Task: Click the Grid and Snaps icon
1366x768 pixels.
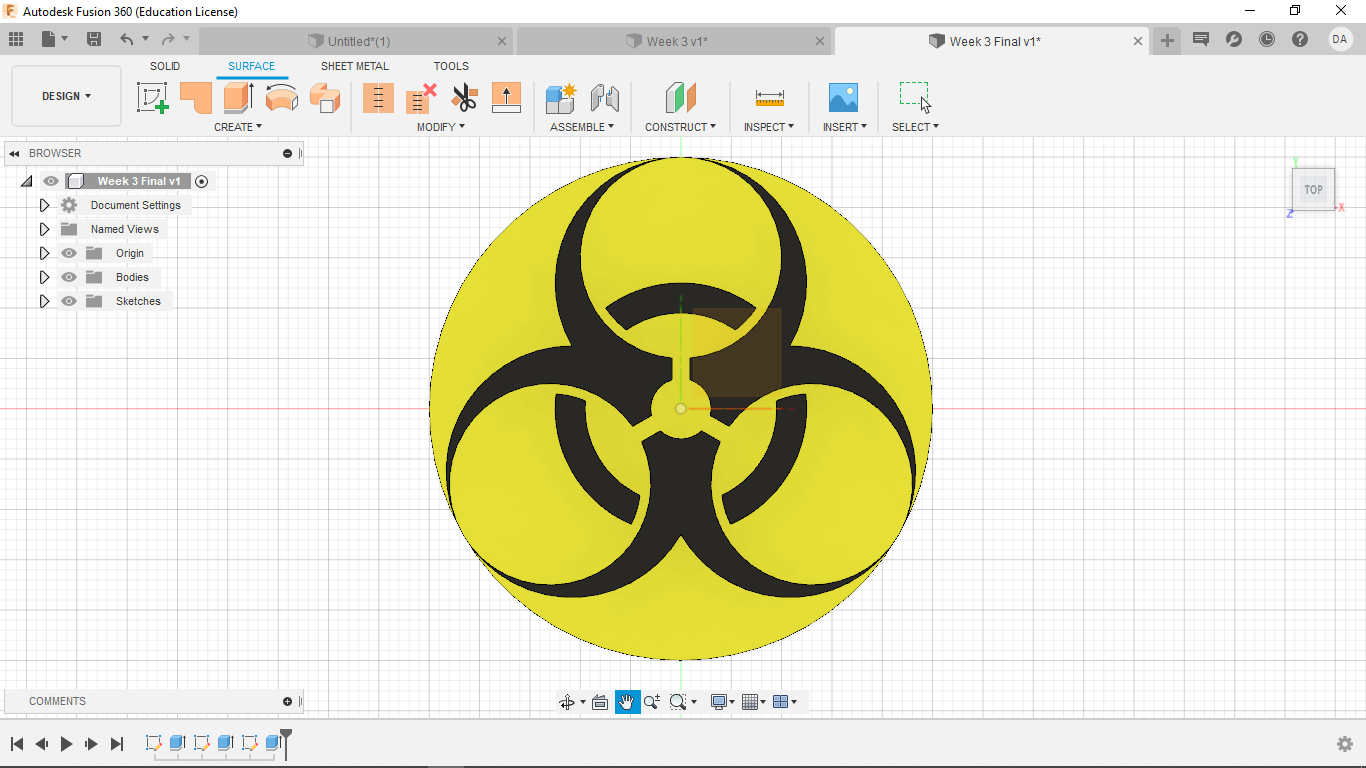Action: coord(751,702)
